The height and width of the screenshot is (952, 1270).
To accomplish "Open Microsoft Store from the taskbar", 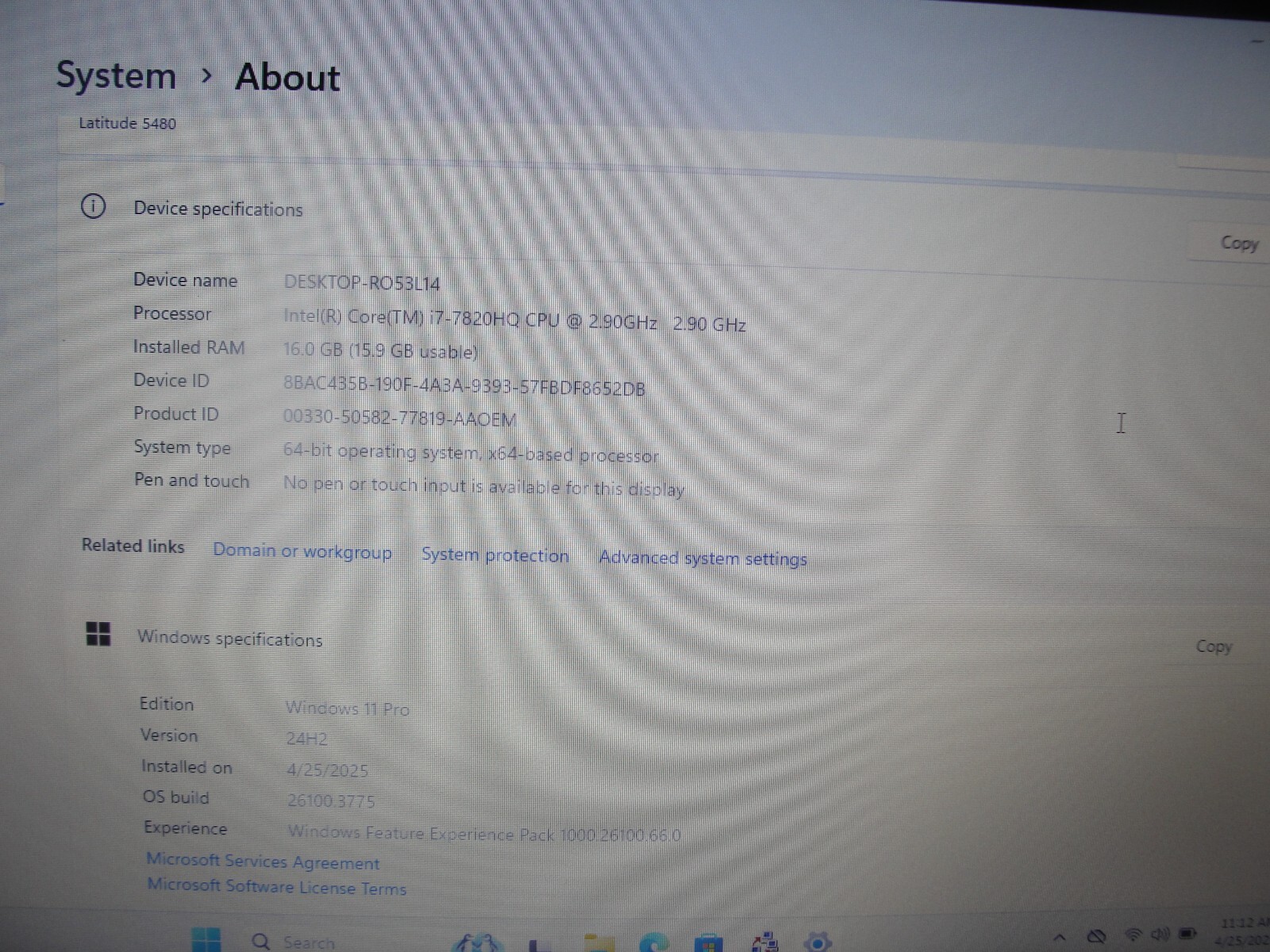I will (708, 944).
